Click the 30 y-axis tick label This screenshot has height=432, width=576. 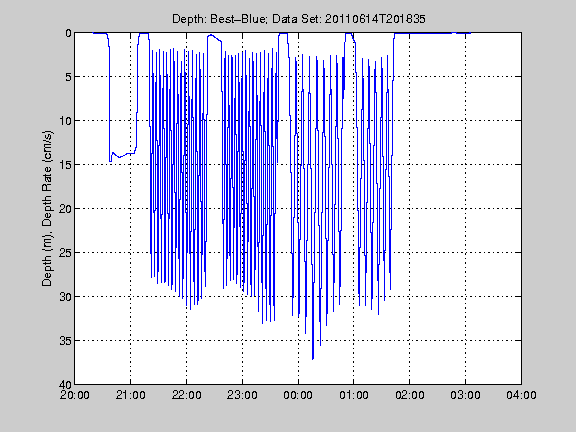pos(65,297)
